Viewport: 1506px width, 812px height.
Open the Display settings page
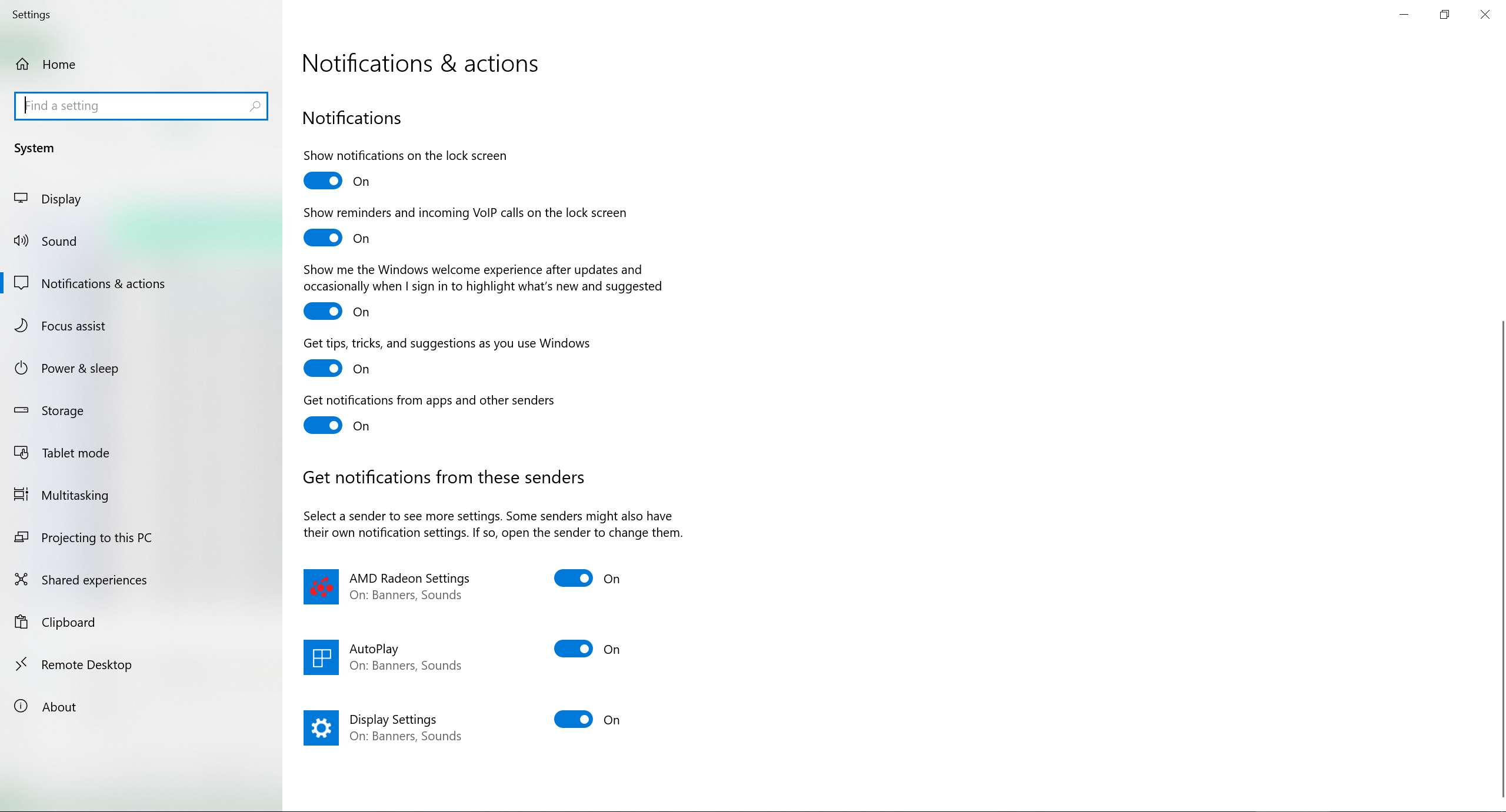point(60,198)
